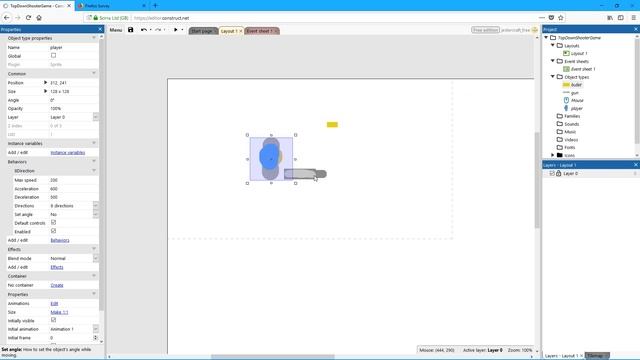Screen dimensions: 640x360
Task: Click the browser bookmark star icon
Action: pyautogui.click(x=561, y=18)
